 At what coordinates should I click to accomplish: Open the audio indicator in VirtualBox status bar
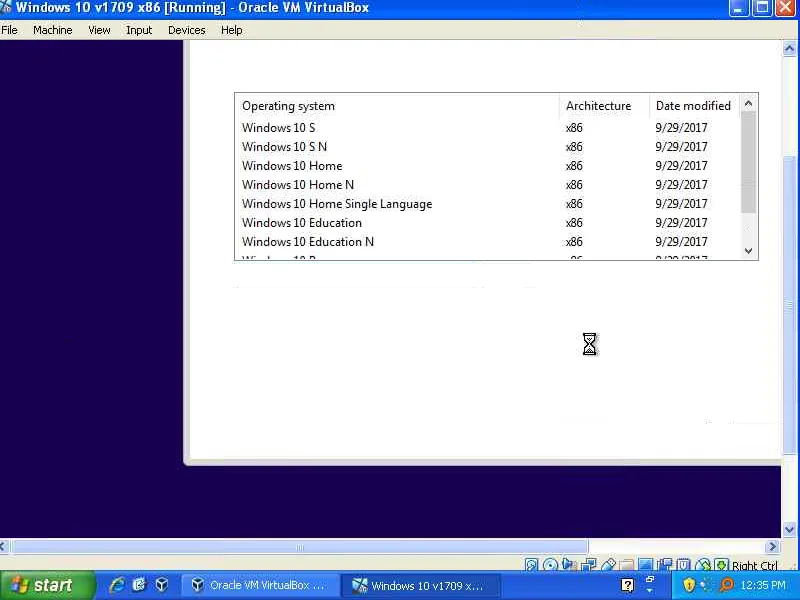[x=568, y=564]
